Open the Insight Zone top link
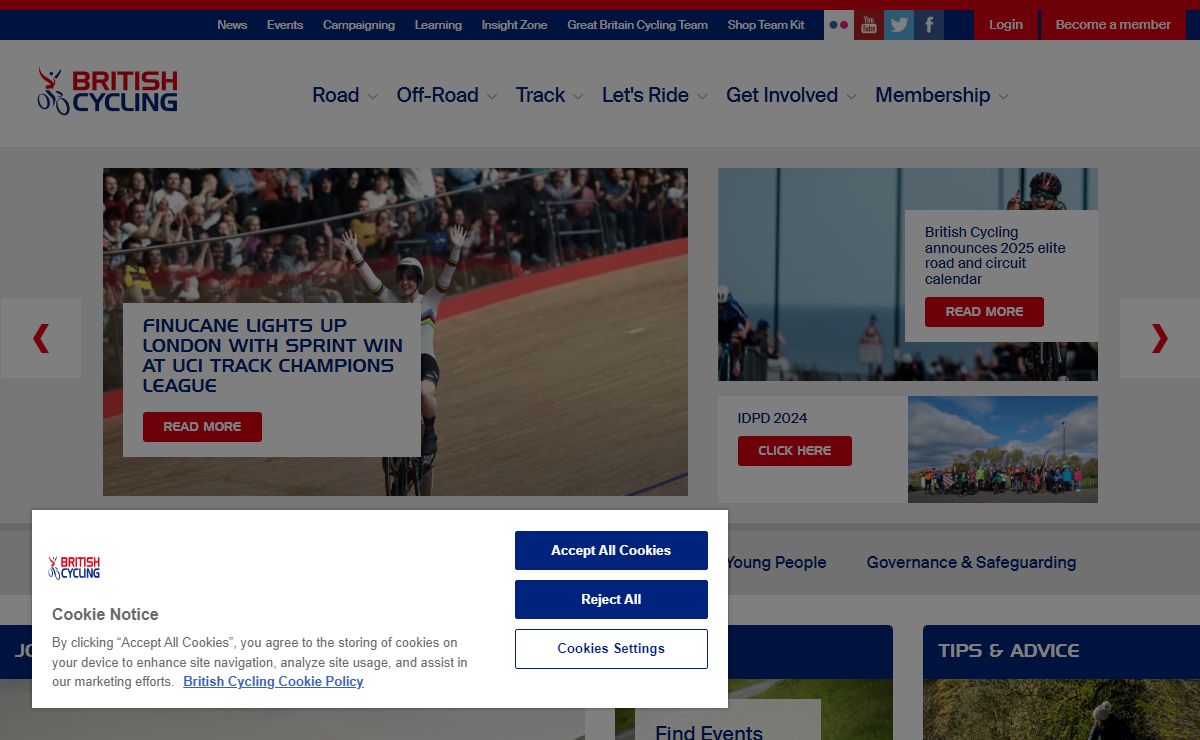 coord(514,25)
